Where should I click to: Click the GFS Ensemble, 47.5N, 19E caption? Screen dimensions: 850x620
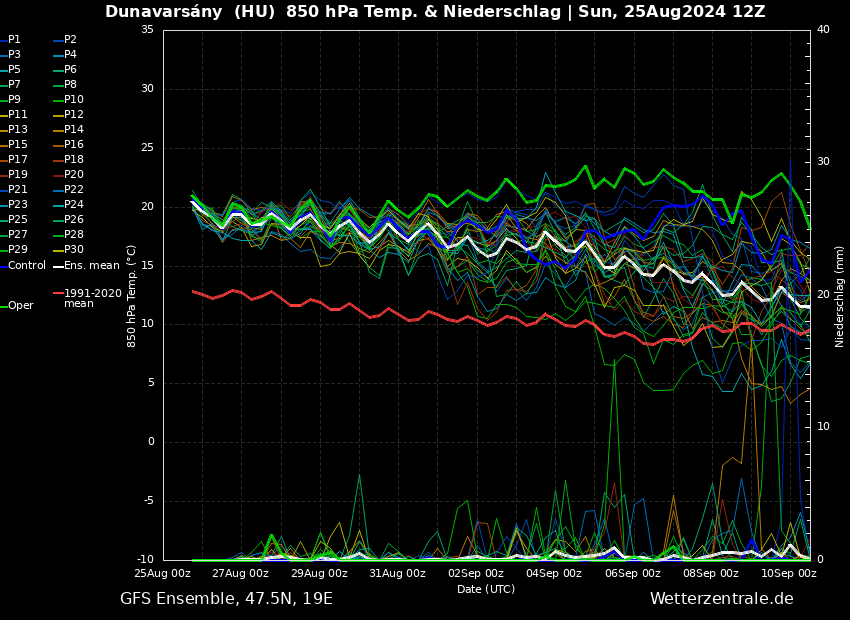point(226,599)
